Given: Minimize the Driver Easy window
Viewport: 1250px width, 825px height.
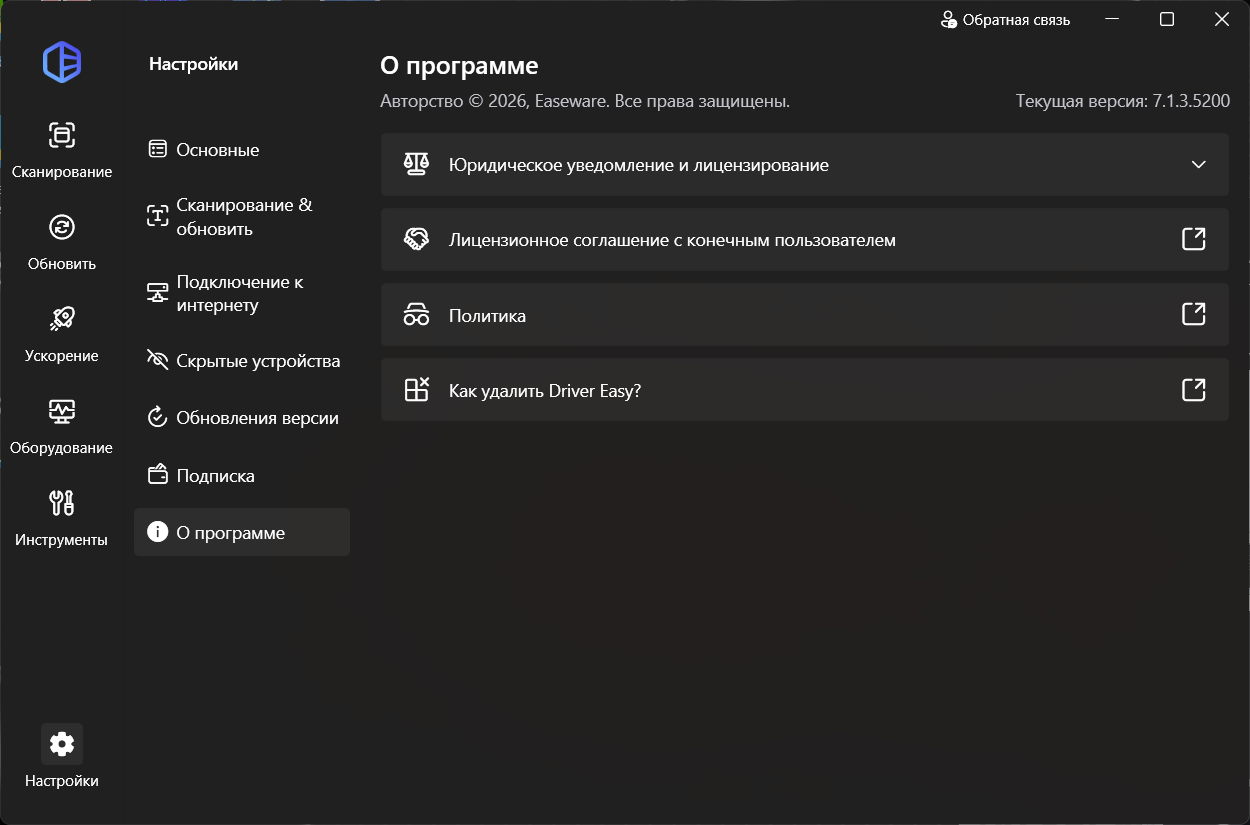Looking at the screenshot, I should pyautogui.click(x=1112, y=19).
